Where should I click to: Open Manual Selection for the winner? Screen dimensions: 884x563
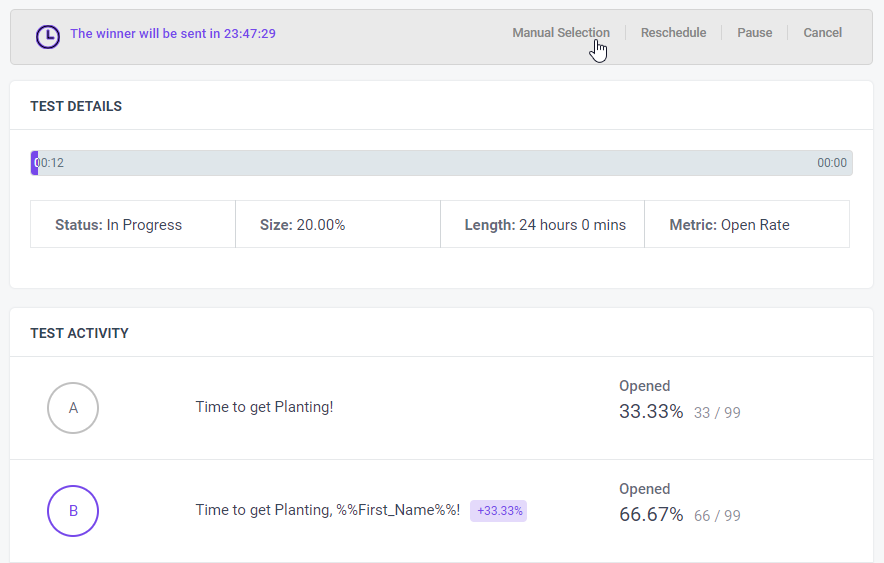[561, 33]
